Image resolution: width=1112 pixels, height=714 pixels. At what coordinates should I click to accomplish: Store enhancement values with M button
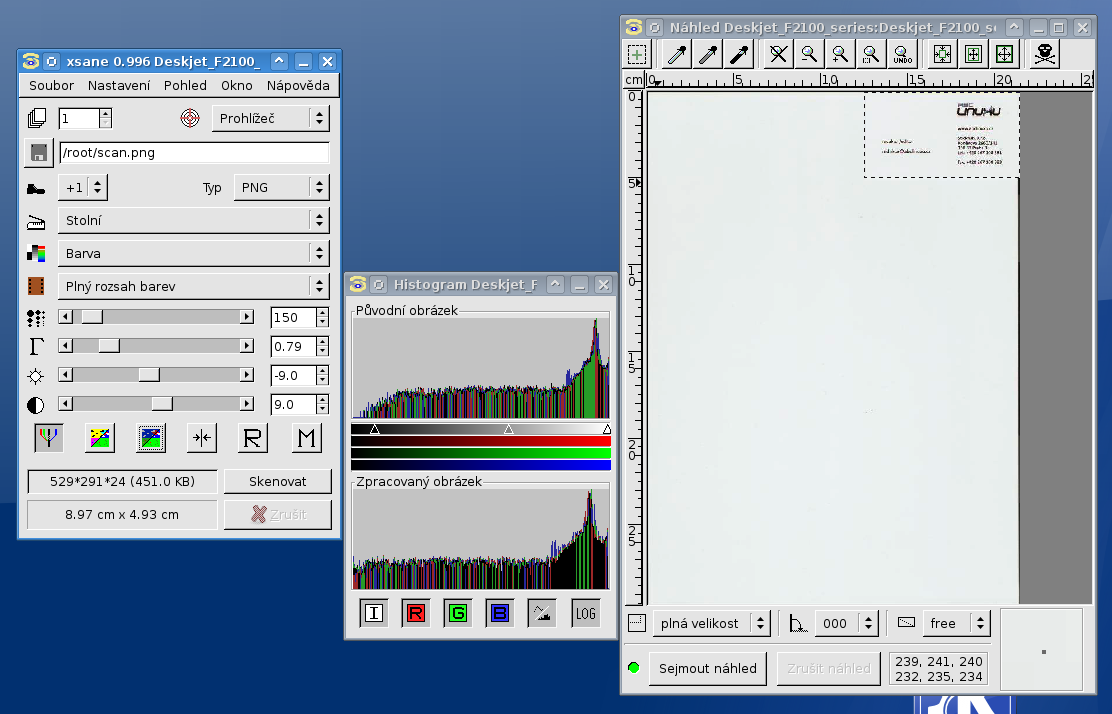click(x=307, y=438)
